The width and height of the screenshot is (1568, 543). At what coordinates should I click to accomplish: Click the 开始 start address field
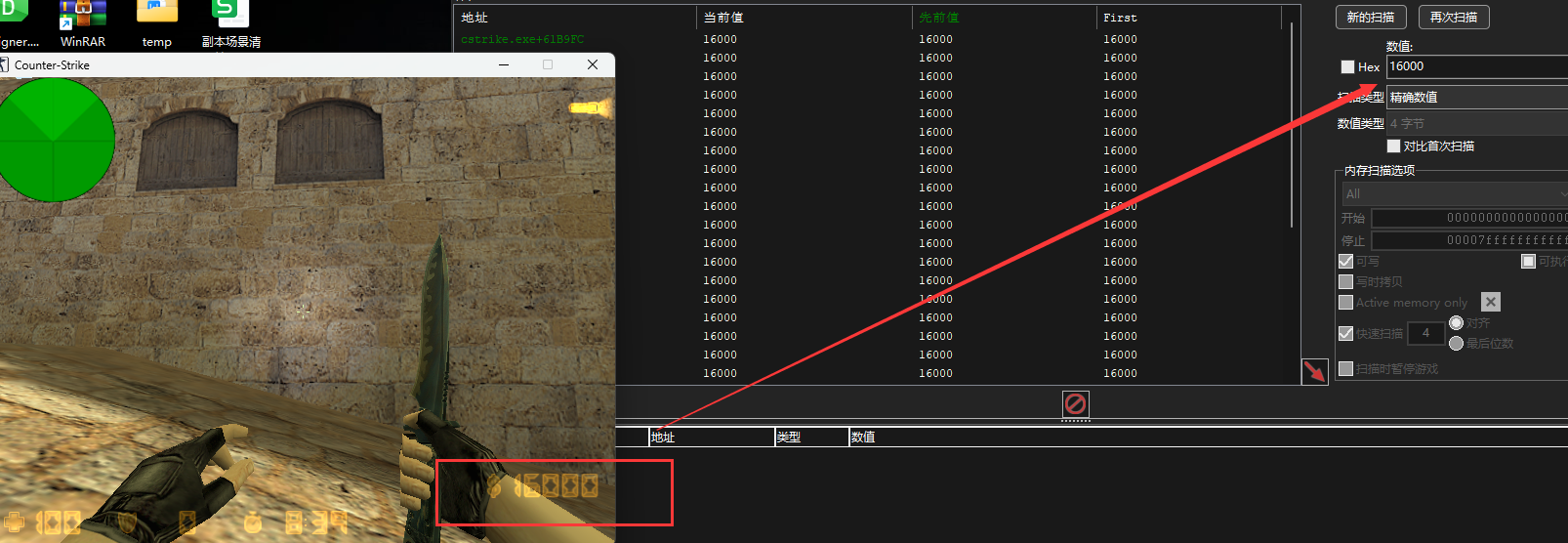pyautogui.click(x=1469, y=218)
